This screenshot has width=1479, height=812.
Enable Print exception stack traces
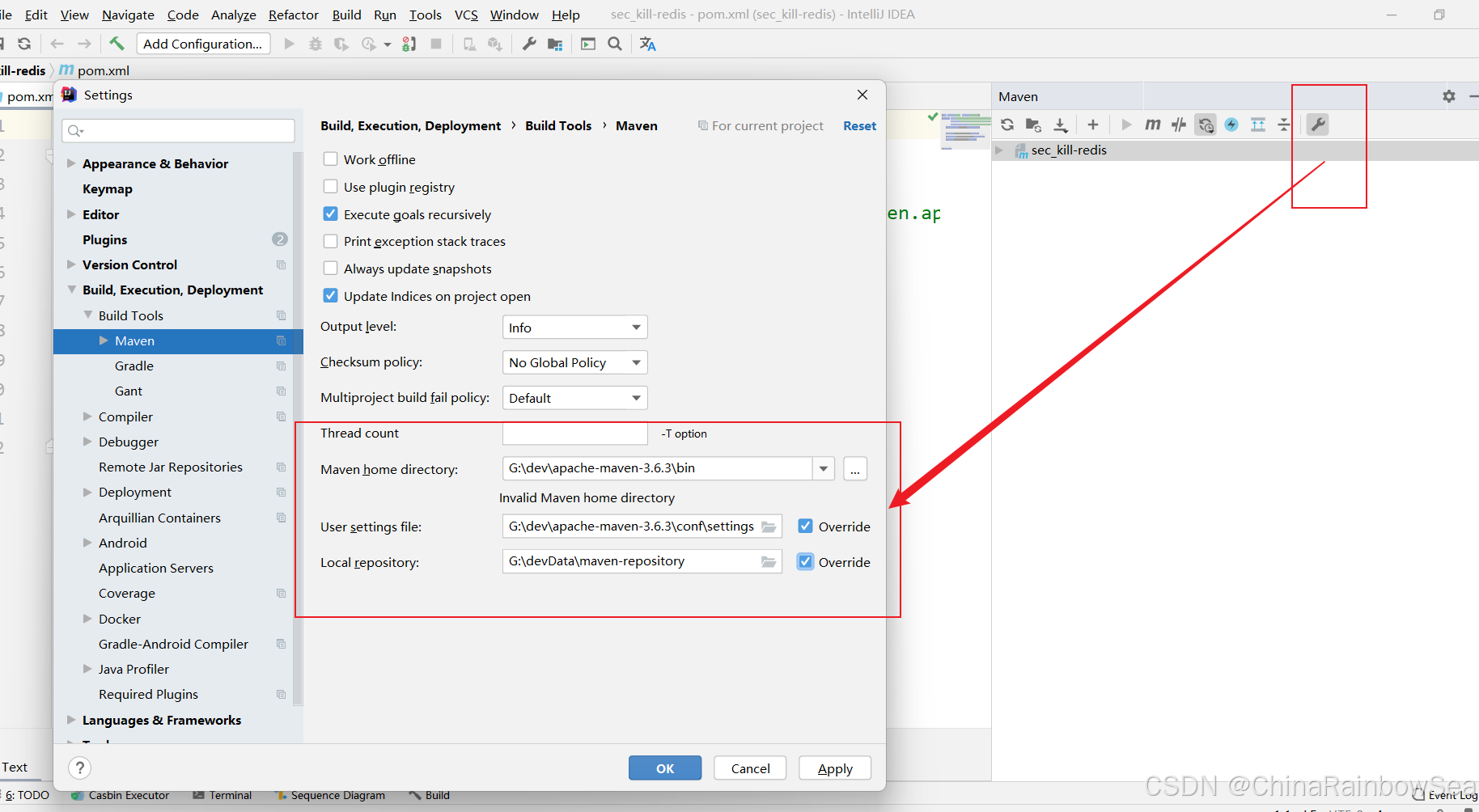(x=330, y=241)
